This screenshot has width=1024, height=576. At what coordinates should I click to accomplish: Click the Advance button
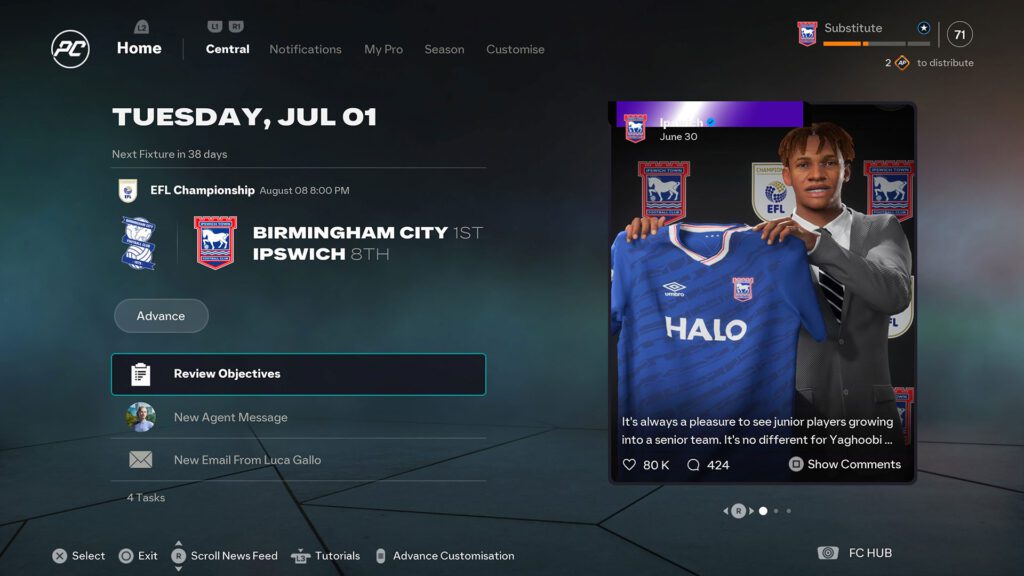(161, 316)
